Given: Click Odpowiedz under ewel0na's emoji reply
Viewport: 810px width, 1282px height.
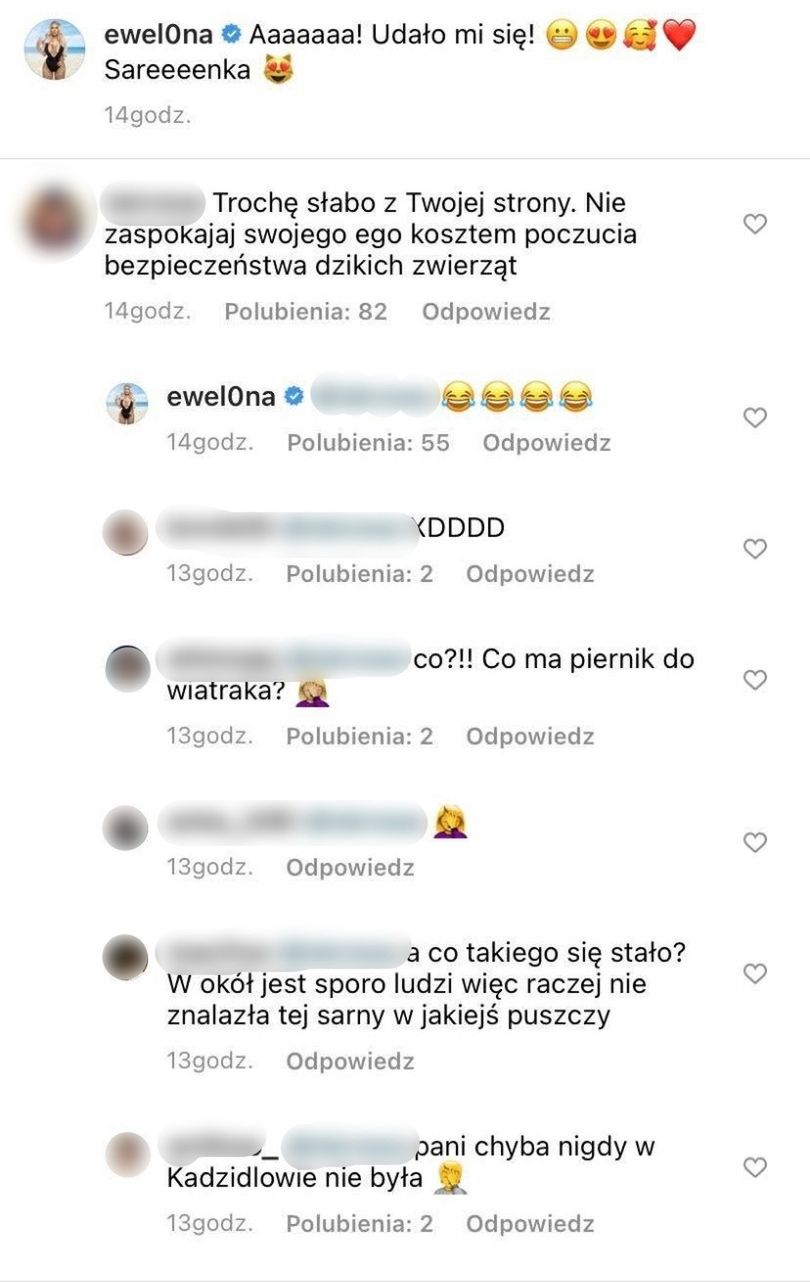Looking at the screenshot, I should click(546, 442).
